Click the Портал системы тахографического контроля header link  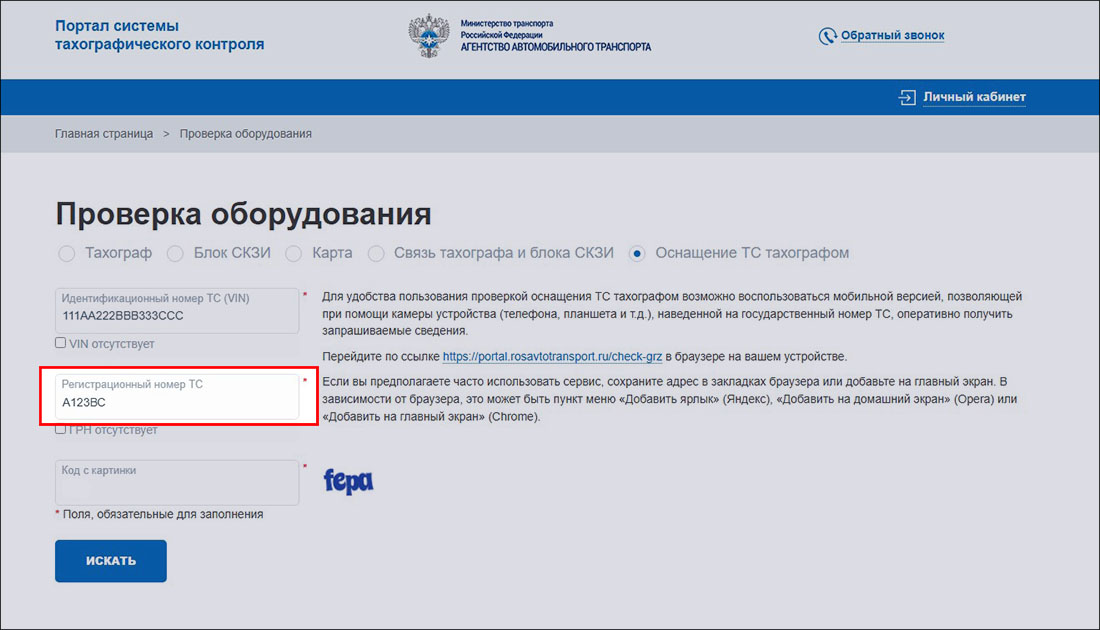159,34
